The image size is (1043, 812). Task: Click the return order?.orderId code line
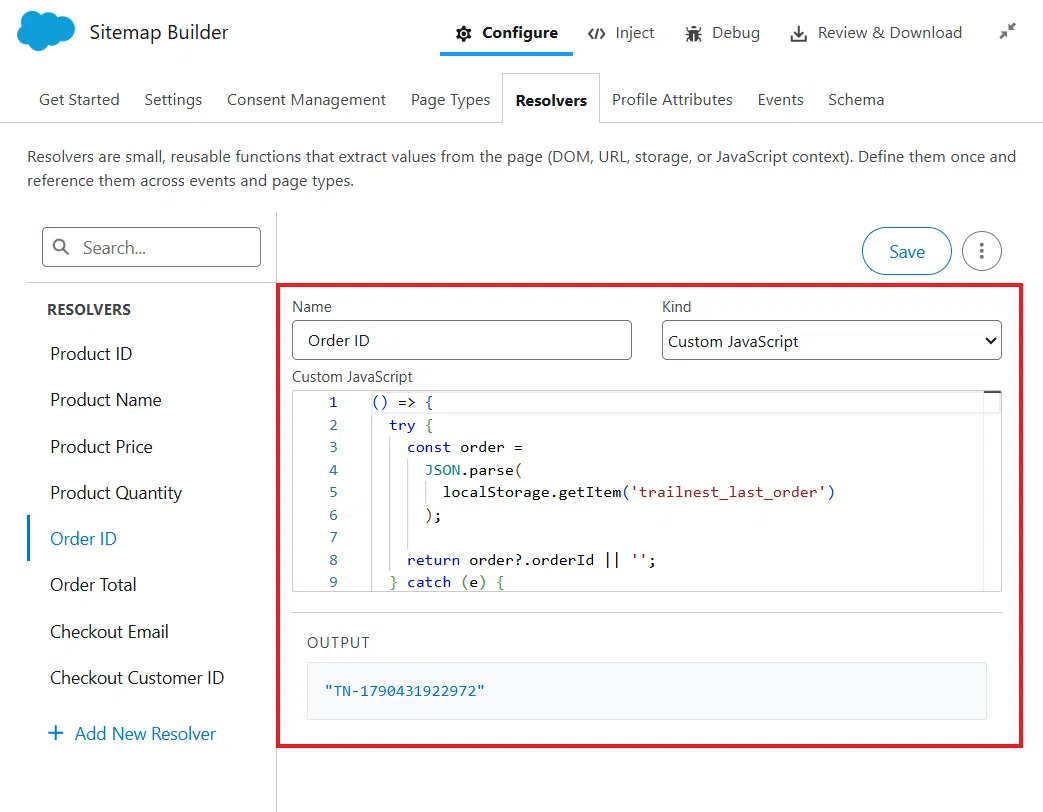pyautogui.click(x=531, y=560)
